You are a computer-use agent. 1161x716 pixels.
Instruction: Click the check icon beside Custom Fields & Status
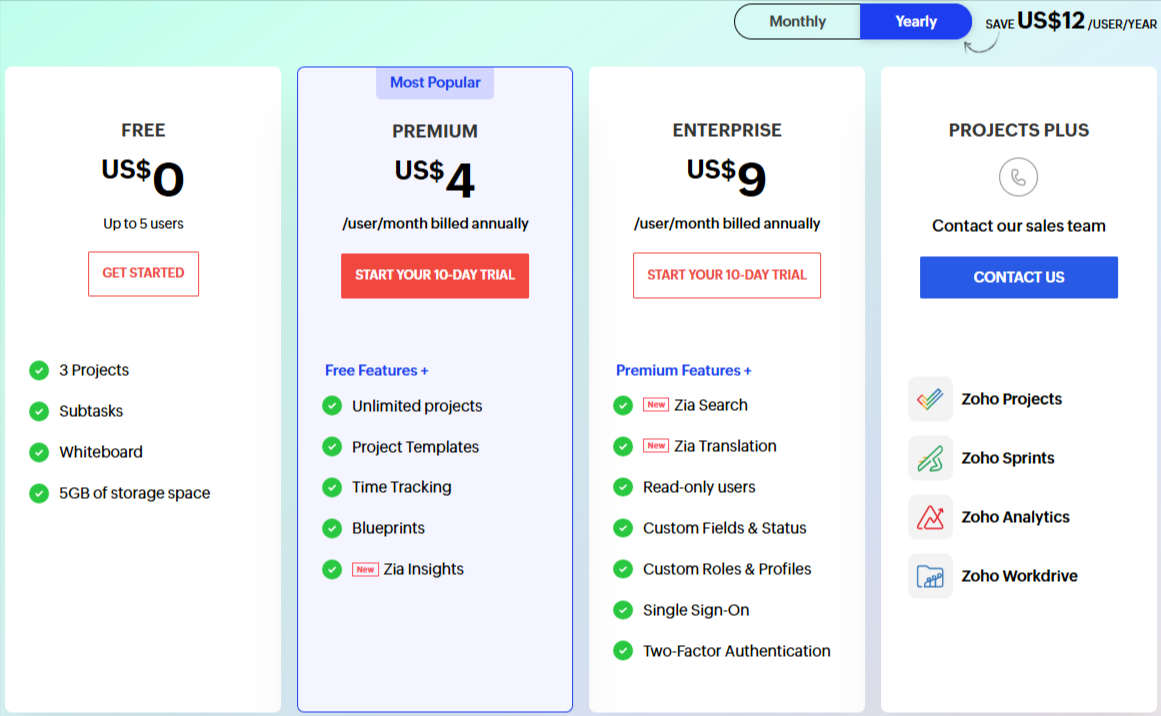click(x=623, y=528)
